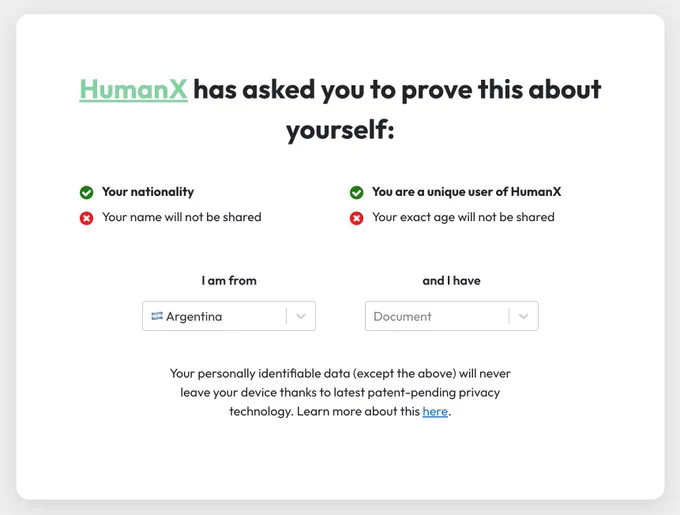Click the green check icon beside Your nationality
This screenshot has width=680, height=515.
pos(86,192)
